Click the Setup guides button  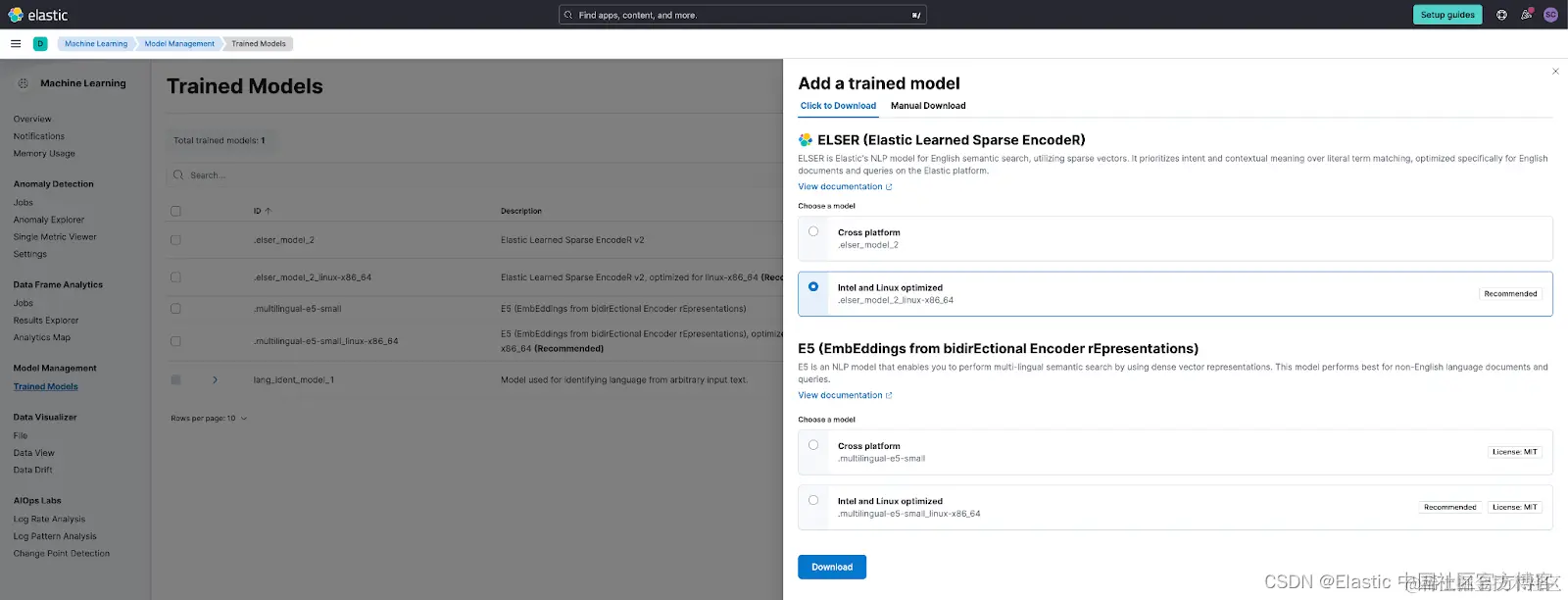[x=1447, y=15]
